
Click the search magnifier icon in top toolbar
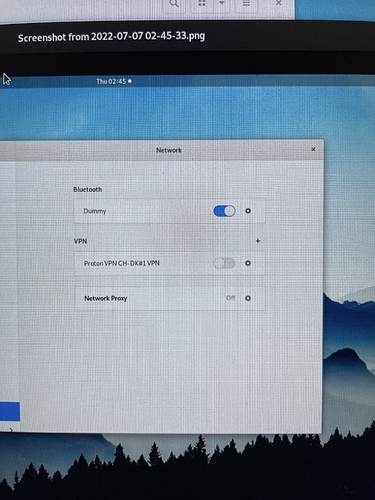point(174,4)
